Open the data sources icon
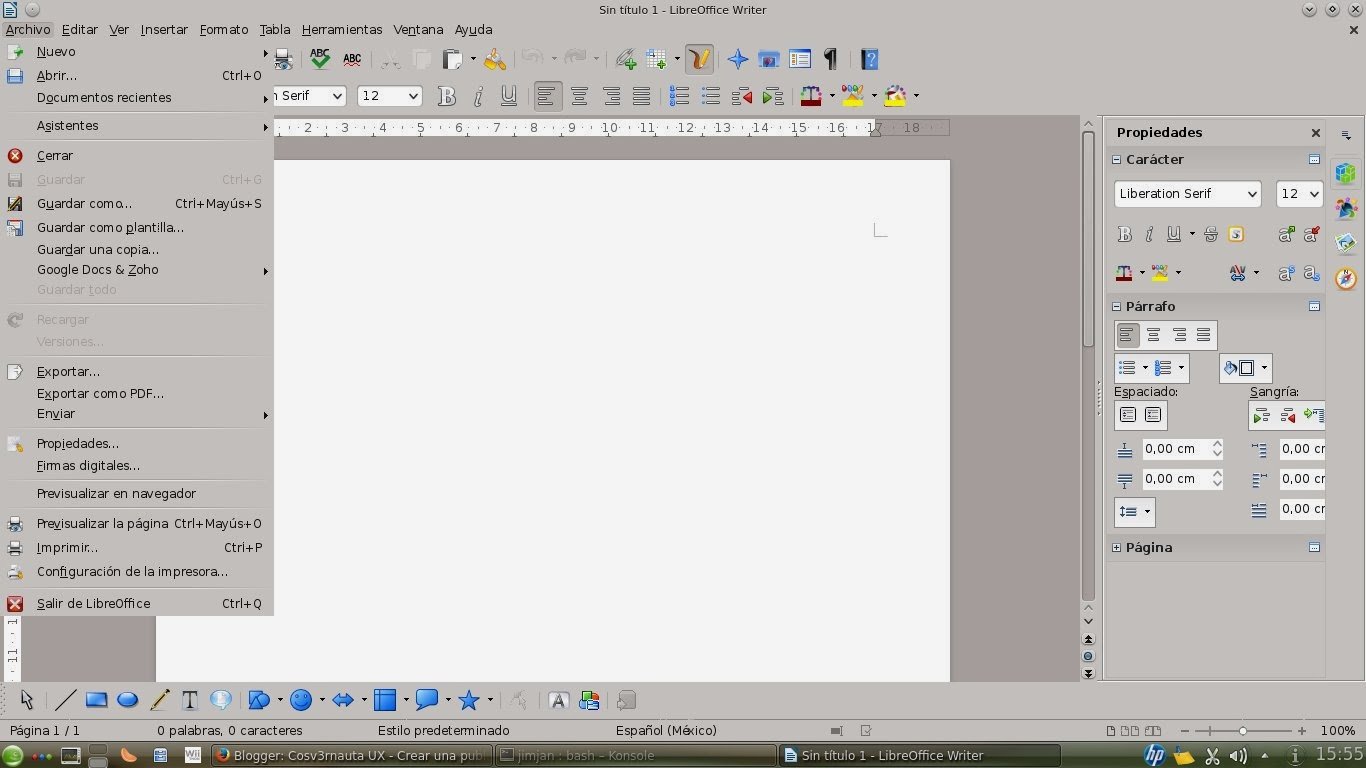The image size is (1366, 768). click(799, 59)
